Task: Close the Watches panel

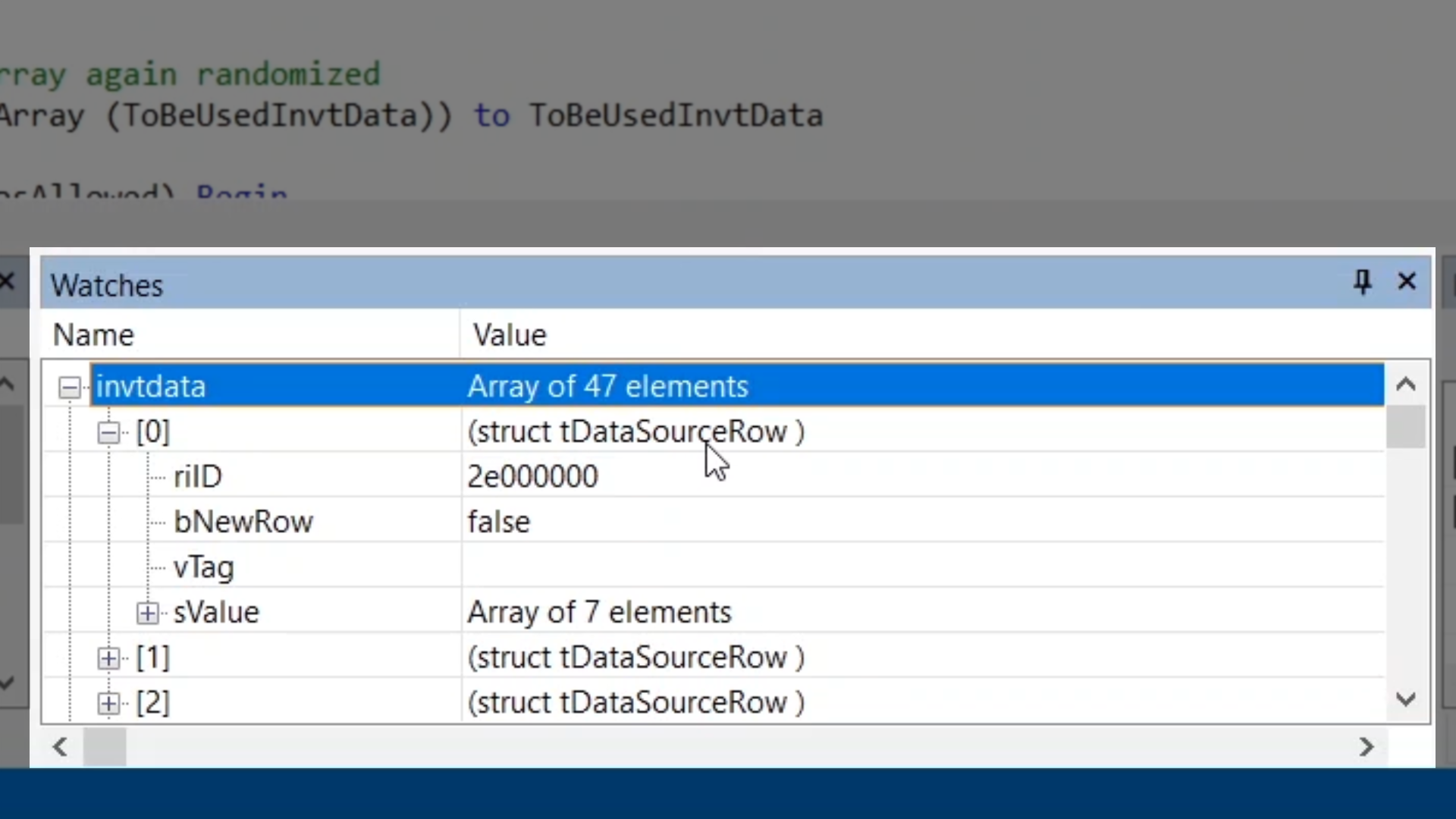Action: coord(1407,282)
